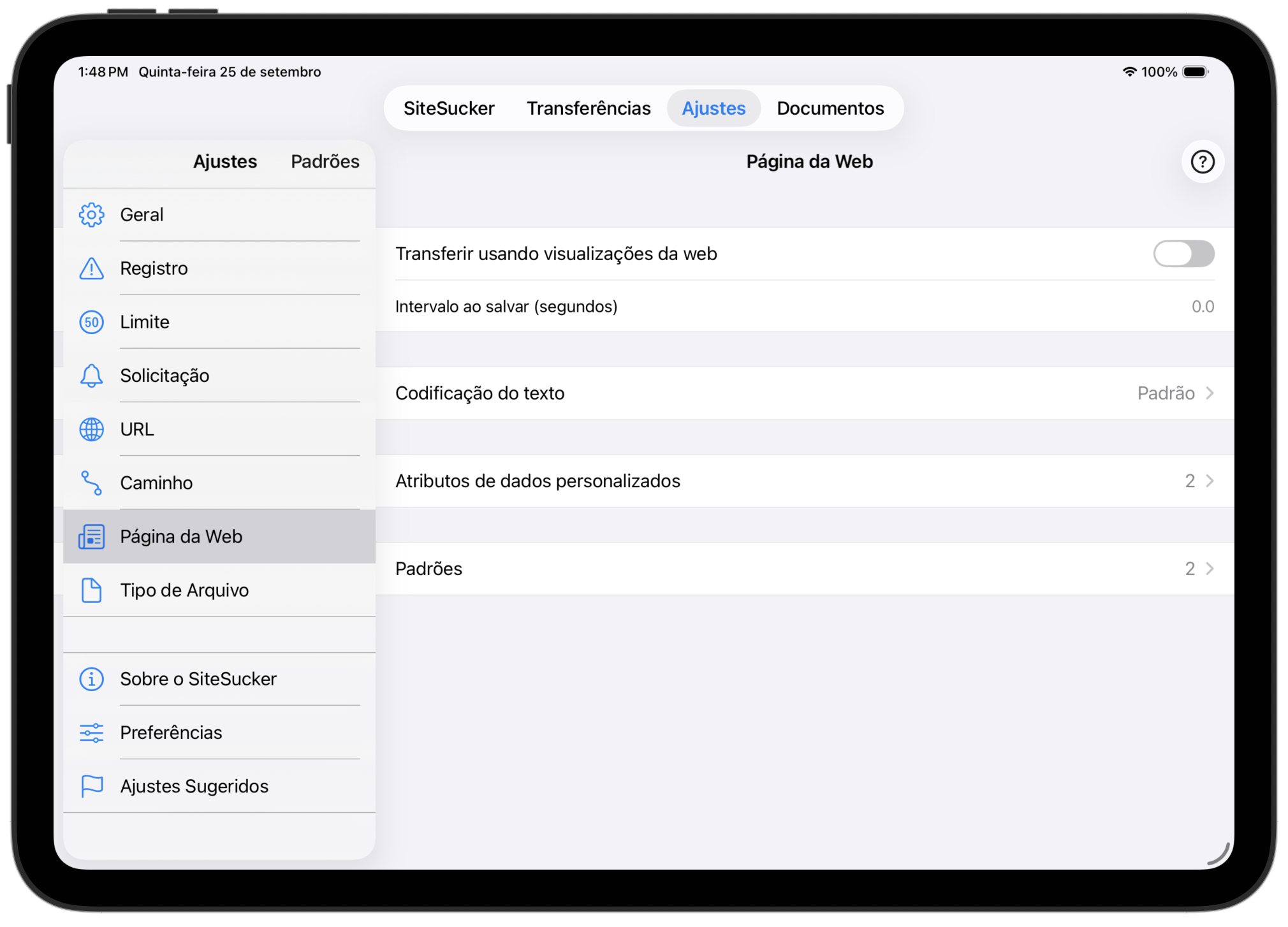Click the date Quinta-feira 25 de setembro
The width and height of the screenshot is (1288, 927).
[230, 72]
